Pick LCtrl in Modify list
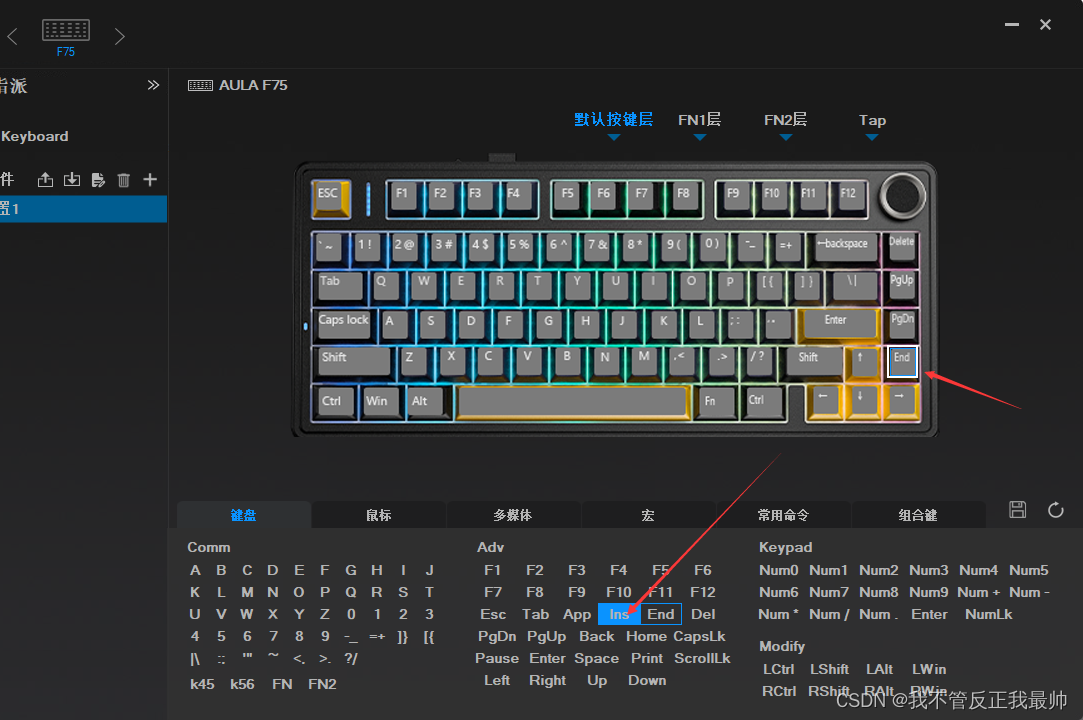 pyautogui.click(x=778, y=669)
